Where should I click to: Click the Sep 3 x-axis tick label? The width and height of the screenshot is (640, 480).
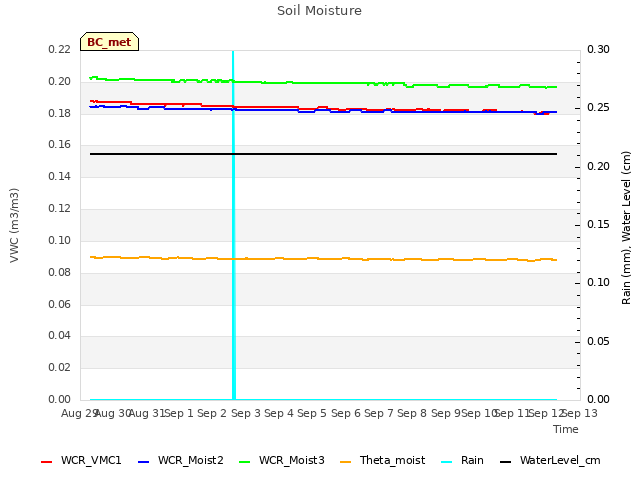(x=246, y=413)
